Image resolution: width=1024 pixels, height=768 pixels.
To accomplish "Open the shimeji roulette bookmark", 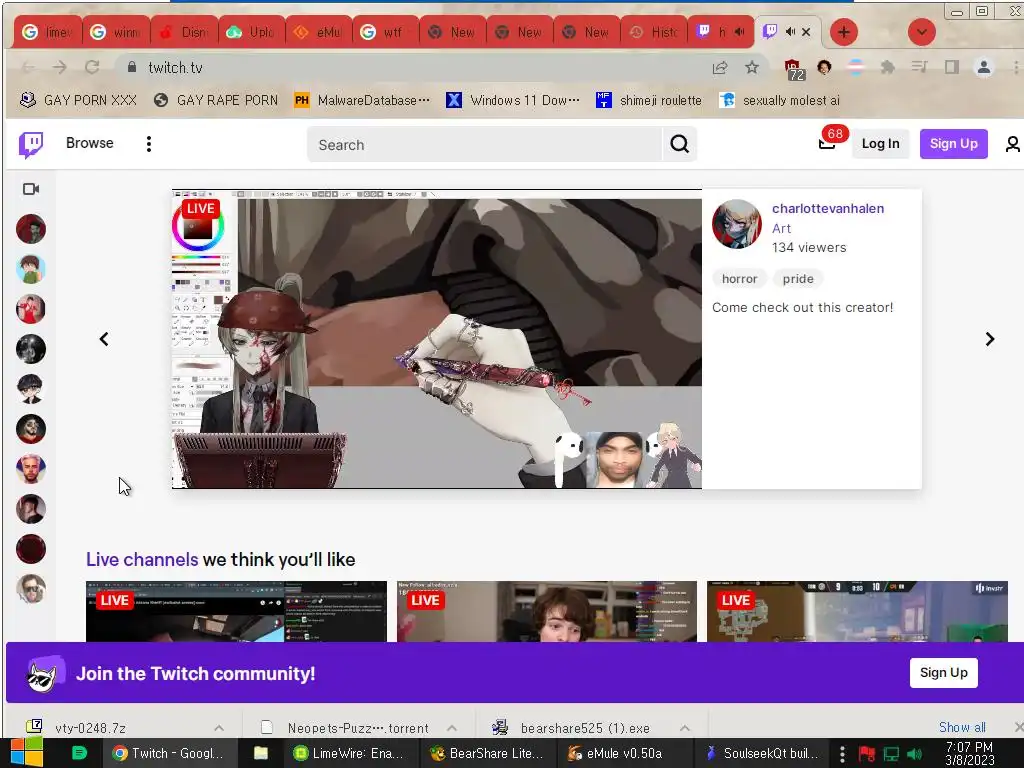I will click(x=649, y=100).
